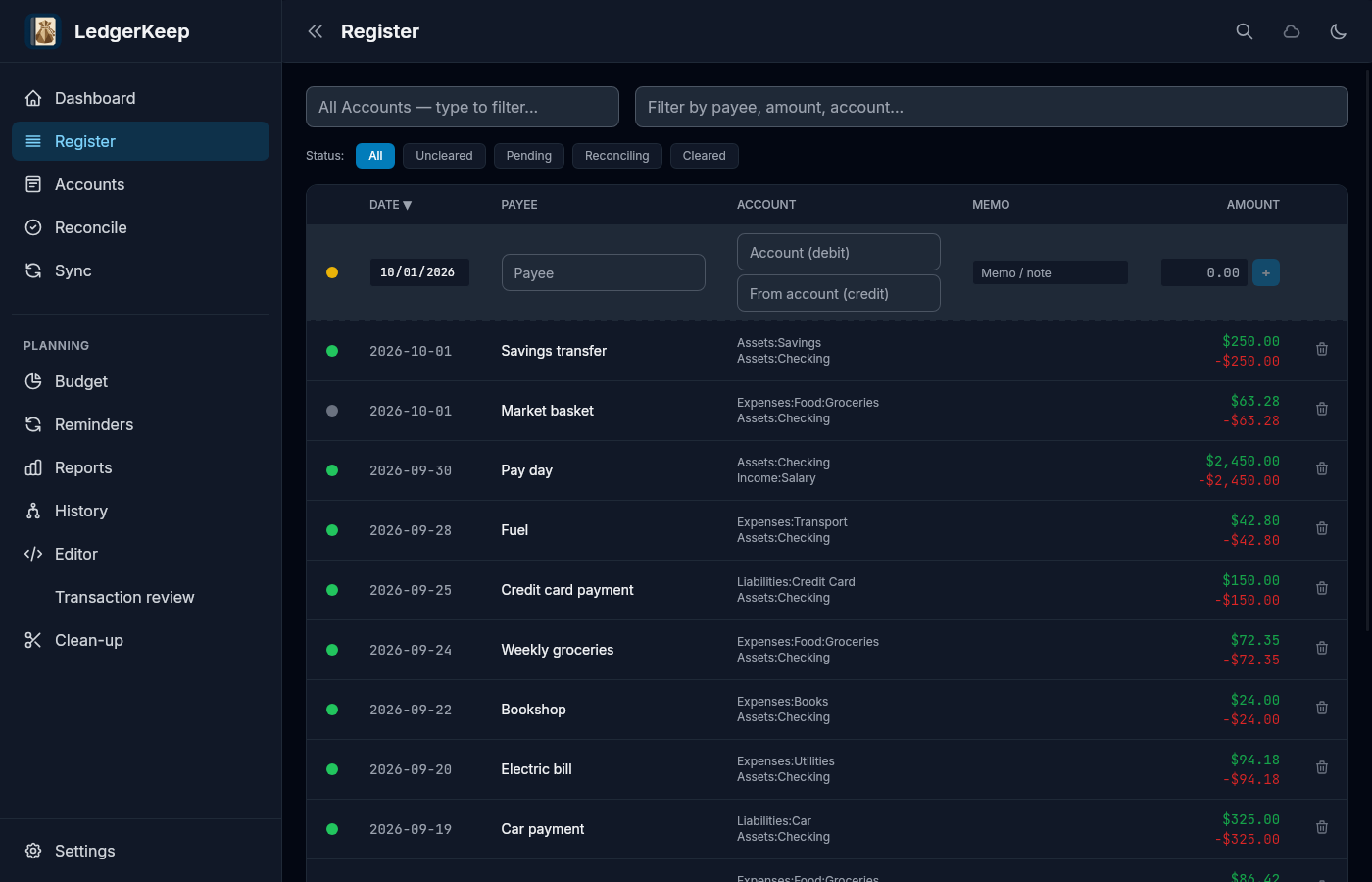Open the Payee autocomplete field
The image size is (1372, 882).
point(604,272)
